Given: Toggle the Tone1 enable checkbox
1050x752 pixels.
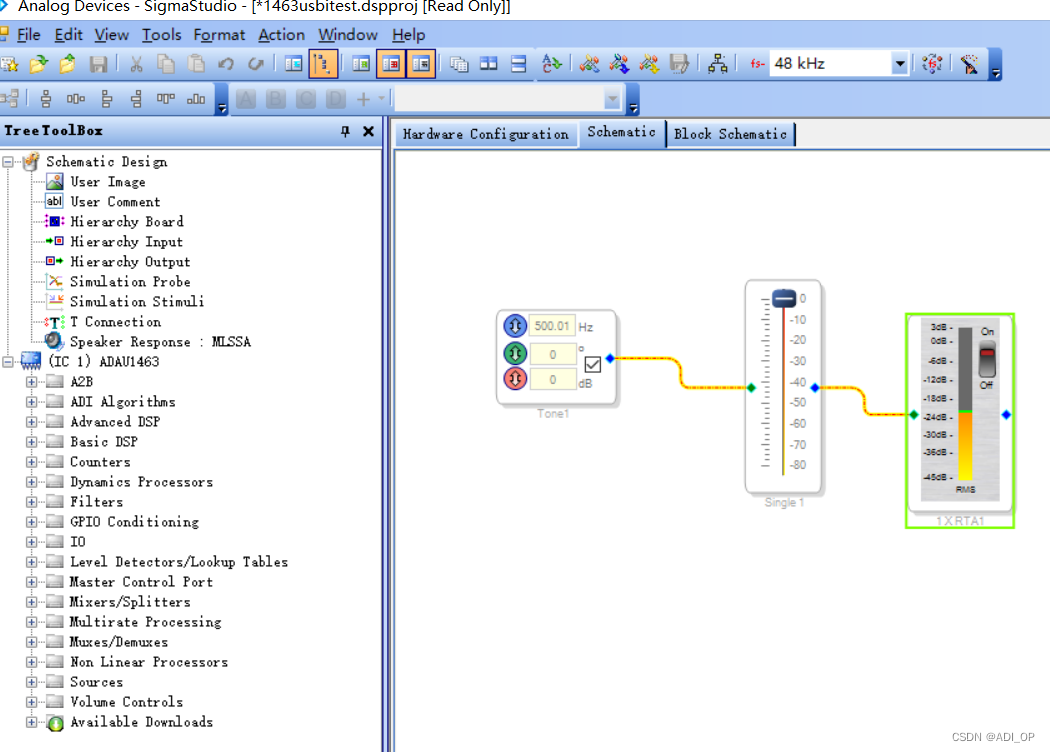Looking at the screenshot, I should 593,365.
